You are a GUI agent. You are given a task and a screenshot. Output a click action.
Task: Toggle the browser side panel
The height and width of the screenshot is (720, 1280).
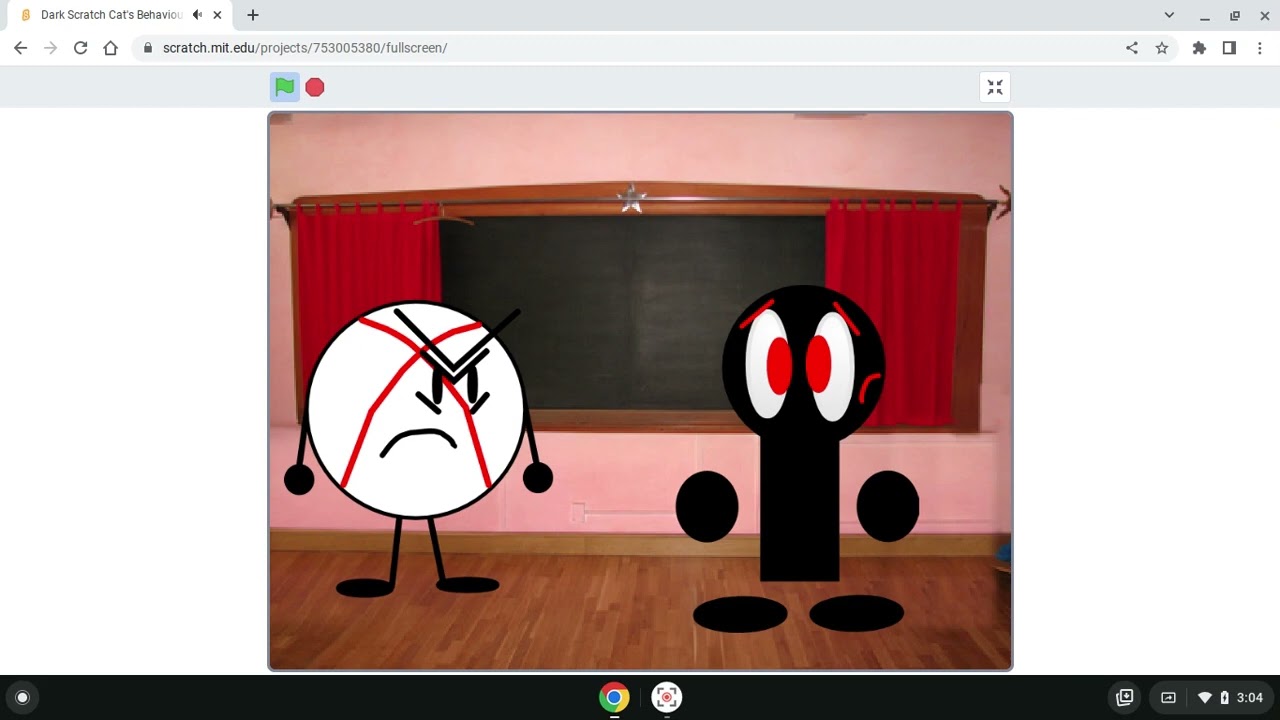(x=1229, y=48)
